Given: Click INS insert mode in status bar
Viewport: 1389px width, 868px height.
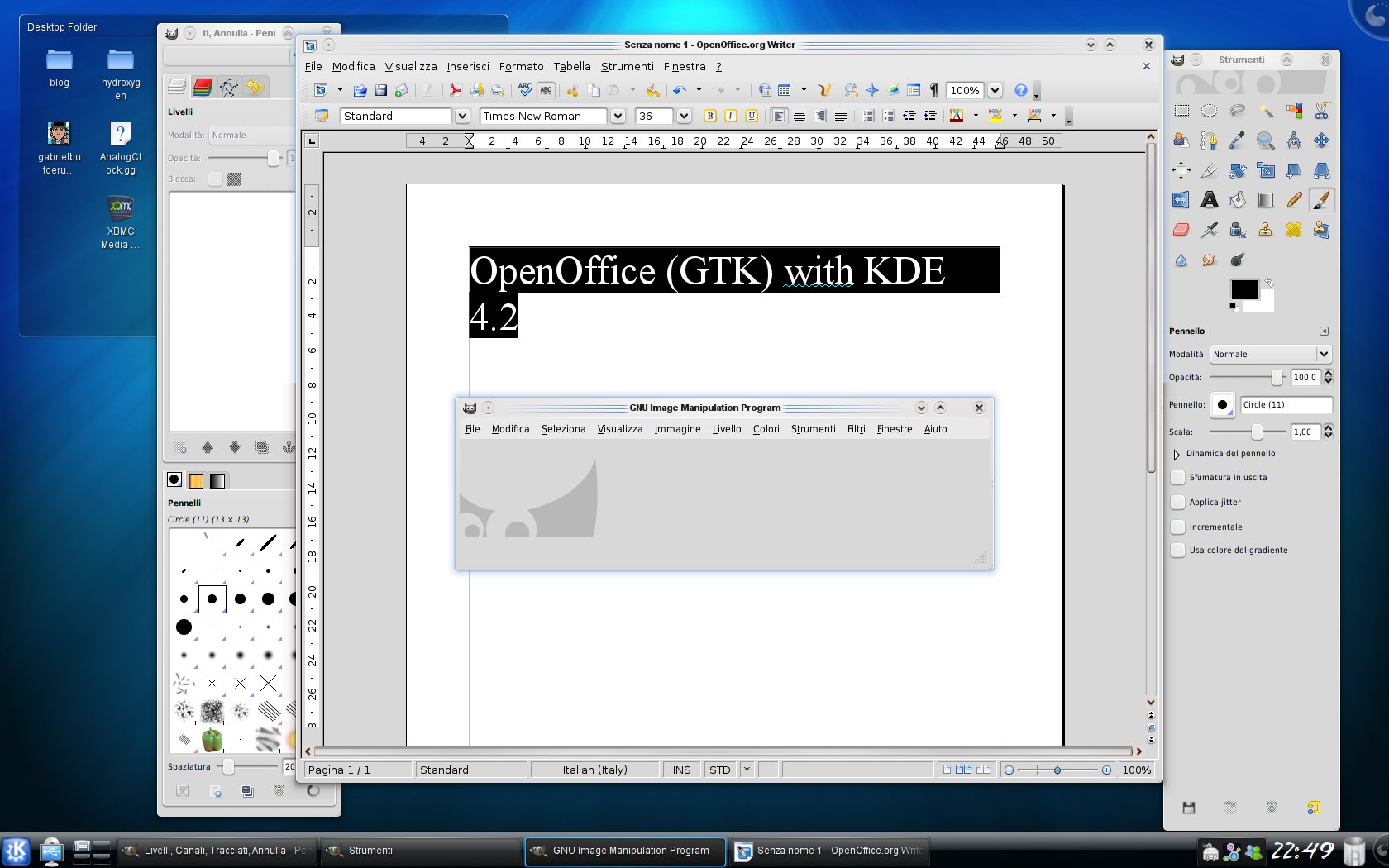Looking at the screenshot, I should (x=681, y=770).
